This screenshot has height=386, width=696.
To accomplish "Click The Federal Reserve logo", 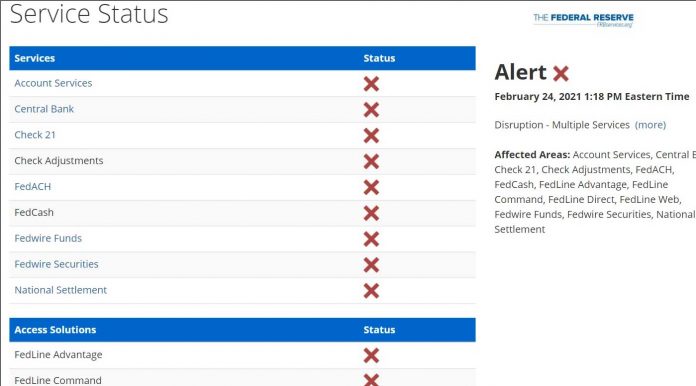I will coord(583,20).
